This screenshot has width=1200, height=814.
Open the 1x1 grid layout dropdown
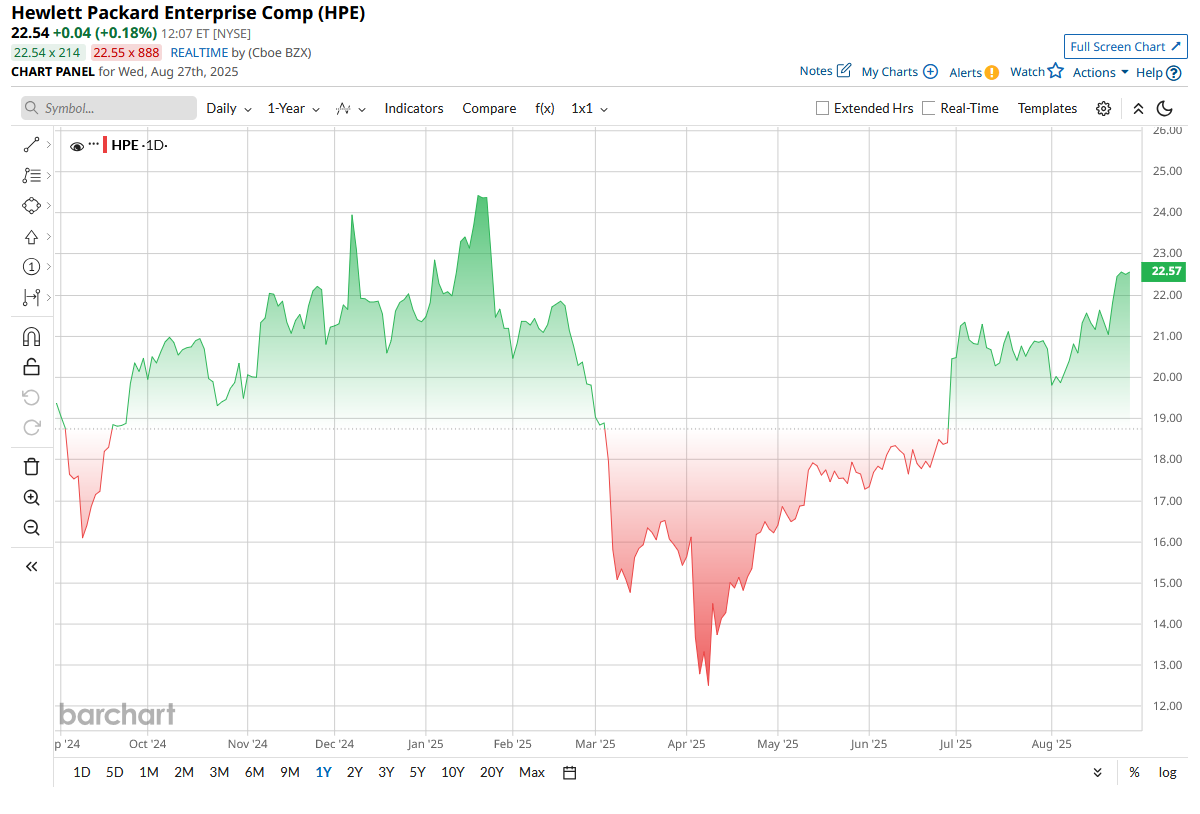click(x=589, y=108)
